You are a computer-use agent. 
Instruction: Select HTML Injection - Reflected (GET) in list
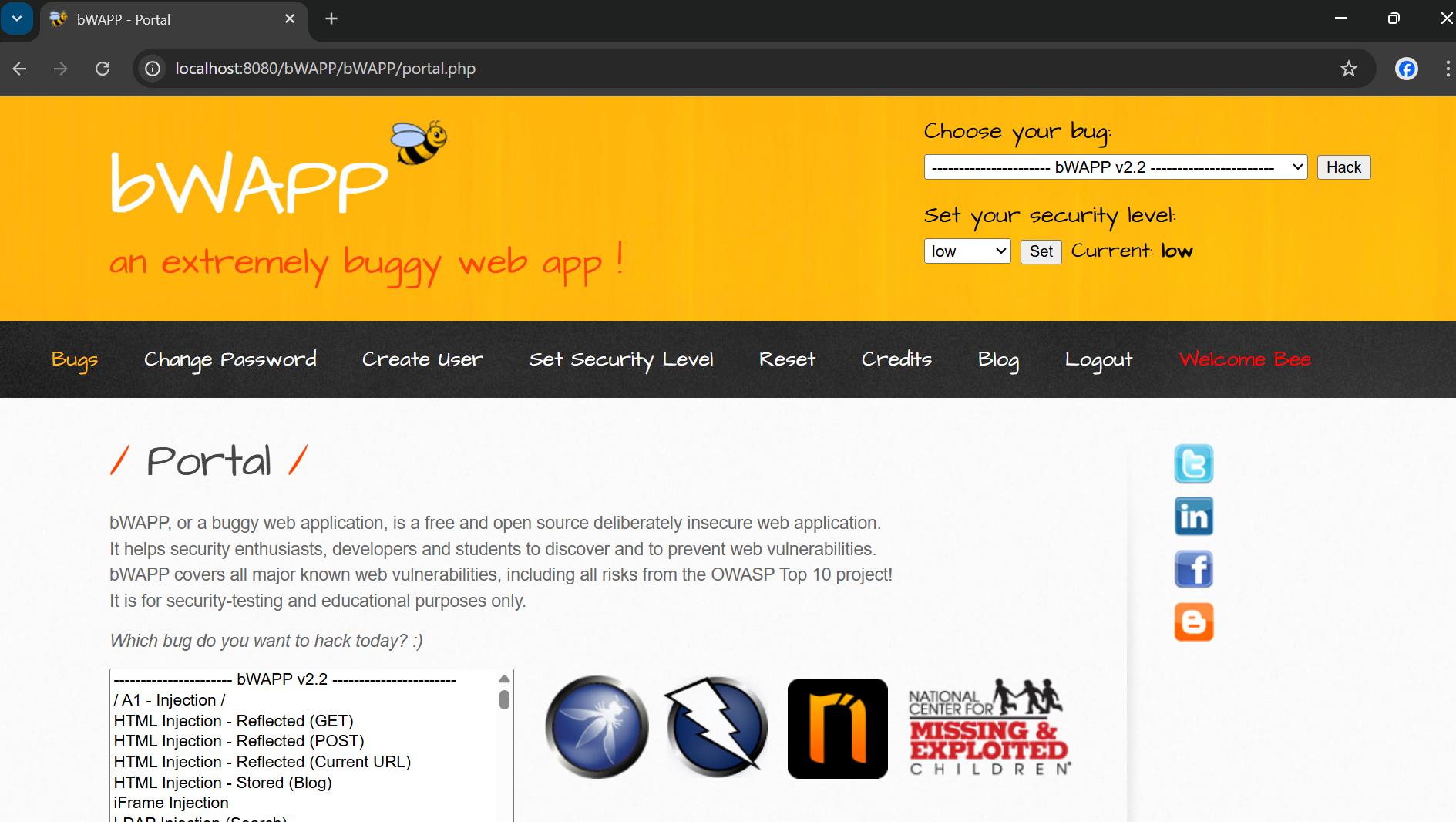(234, 721)
